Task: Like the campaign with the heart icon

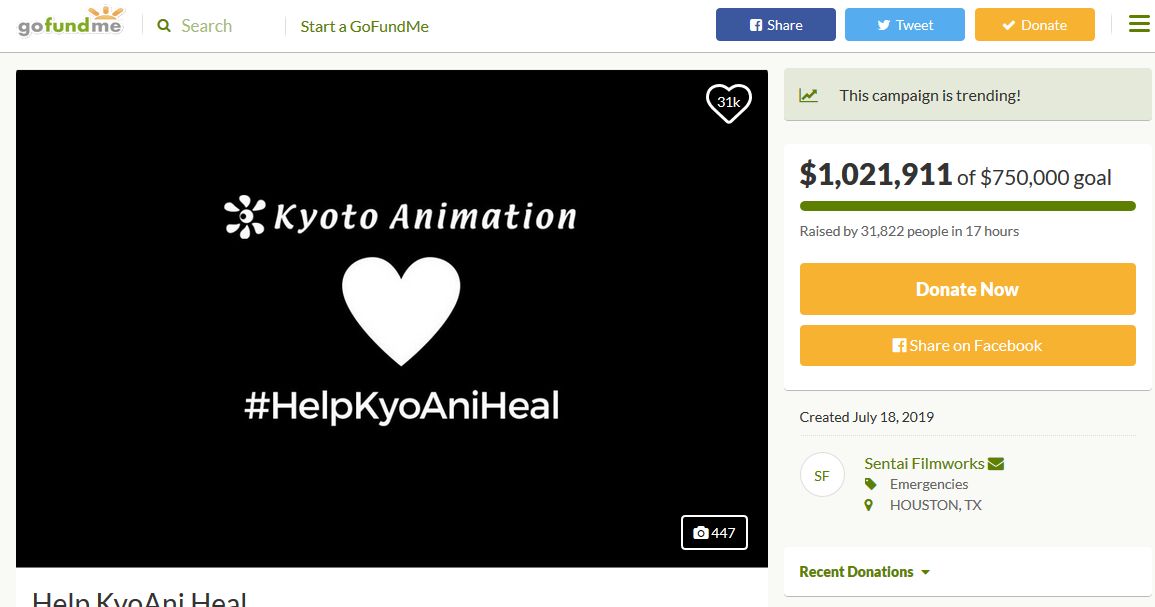Action: pyautogui.click(x=728, y=102)
